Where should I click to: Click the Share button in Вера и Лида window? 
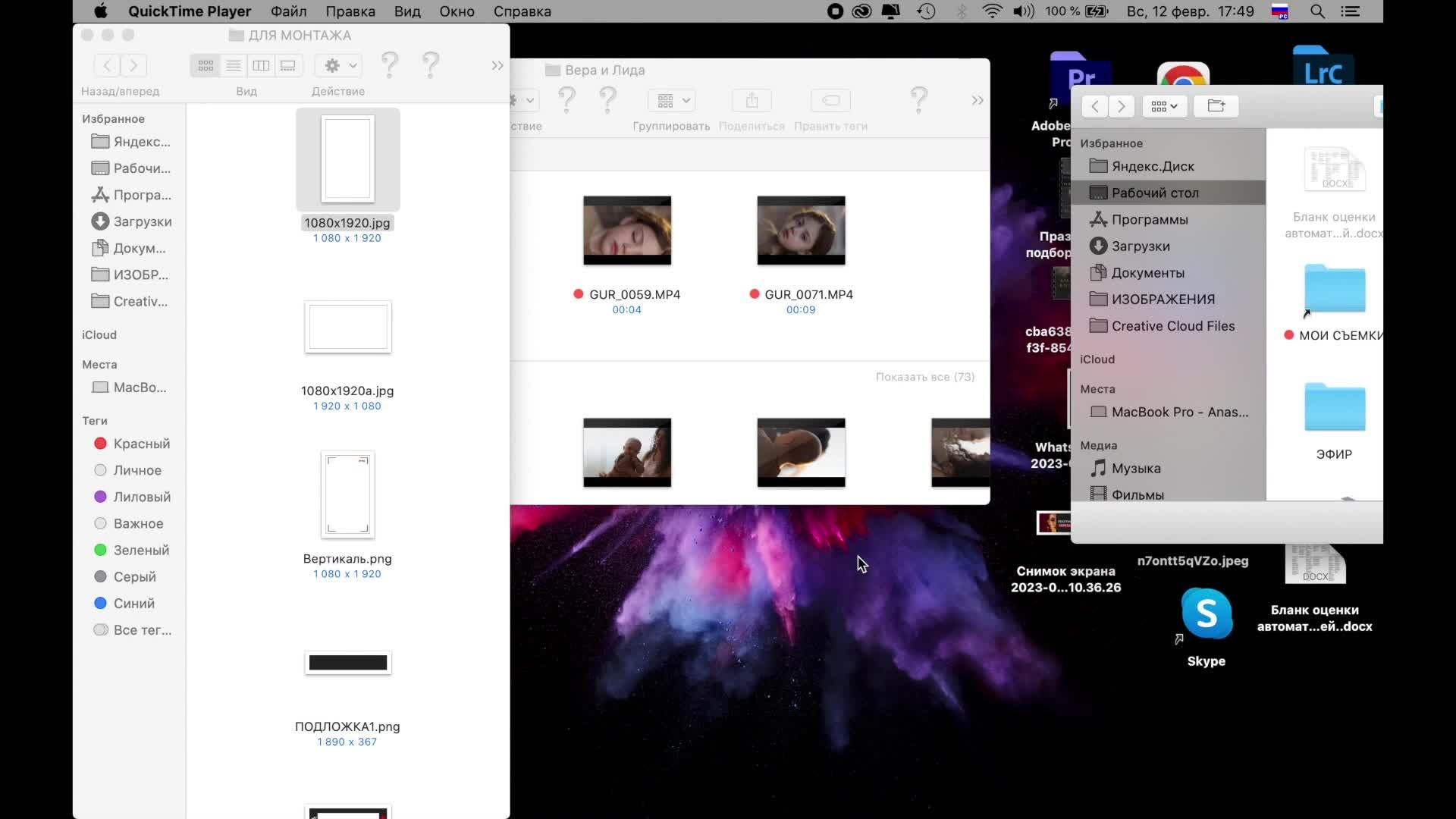tap(752, 101)
